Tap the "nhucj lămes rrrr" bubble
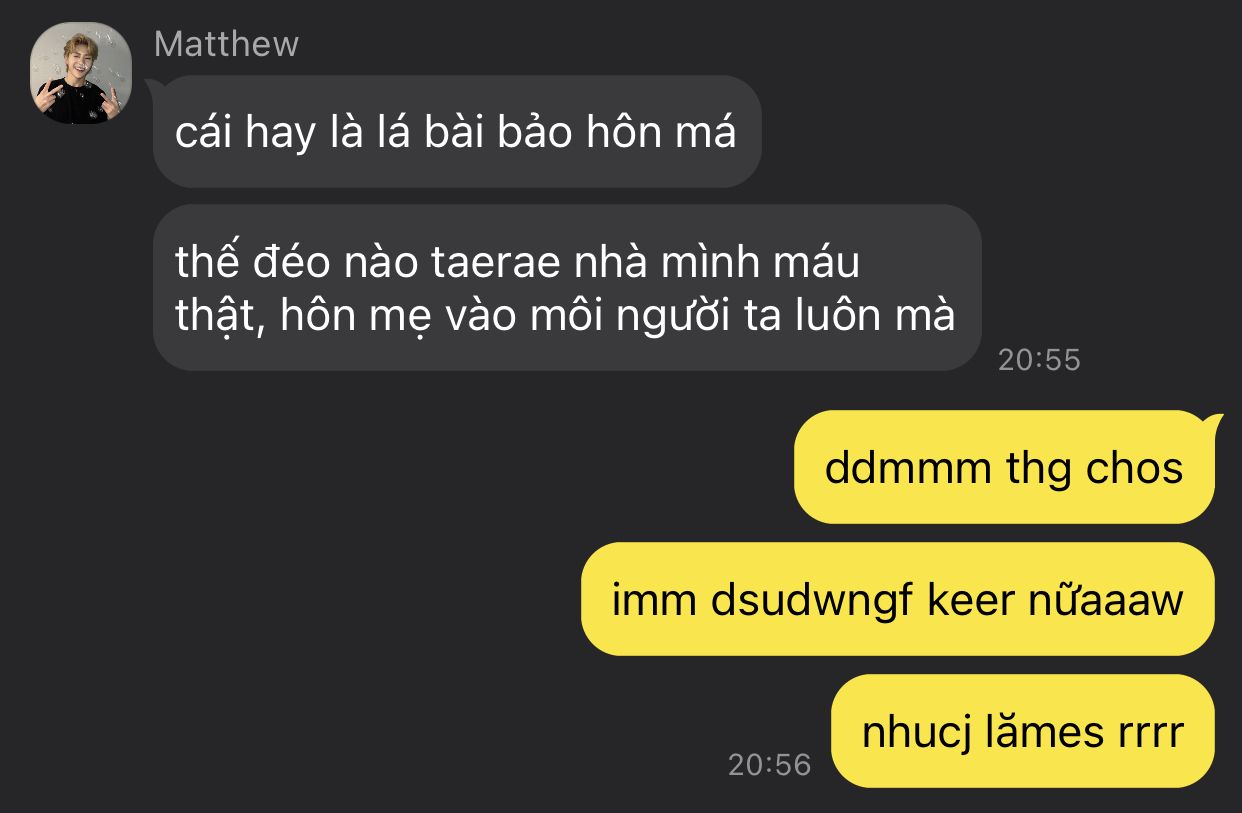 point(1023,731)
